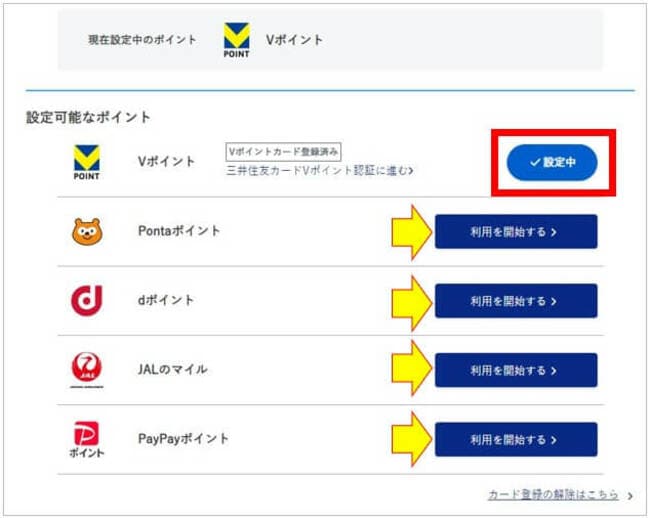Click the JALのマイル label text
The width and height of the screenshot is (650, 518).
click(x=172, y=369)
